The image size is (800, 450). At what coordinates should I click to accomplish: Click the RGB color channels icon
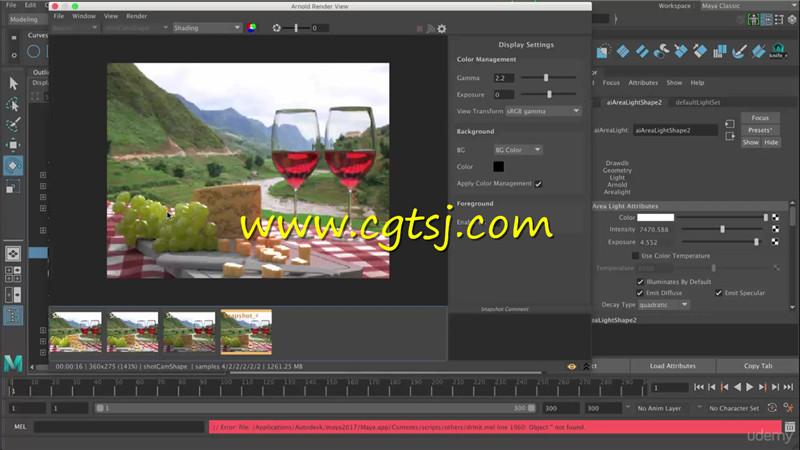click(252, 28)
